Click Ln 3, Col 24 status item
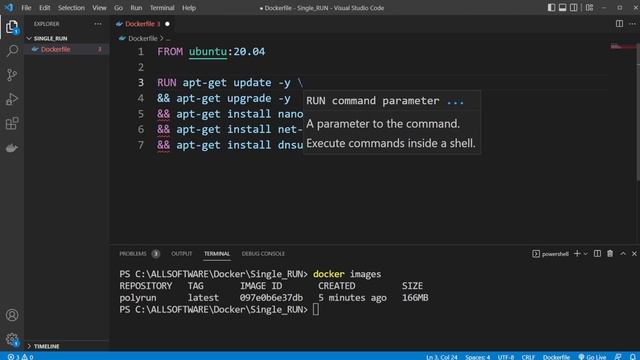Screen dimensions: 640x360 pyautogui.click(x=442, y=357)
